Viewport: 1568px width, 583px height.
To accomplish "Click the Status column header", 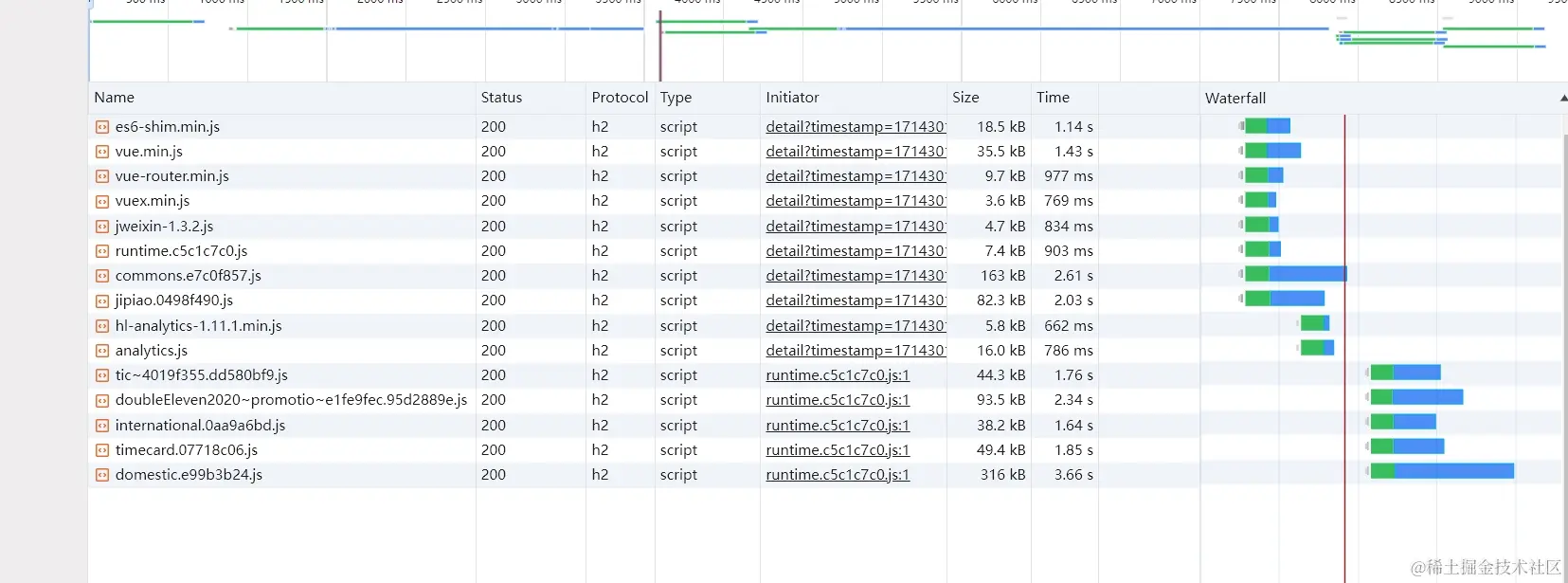I will click(501, 98).
